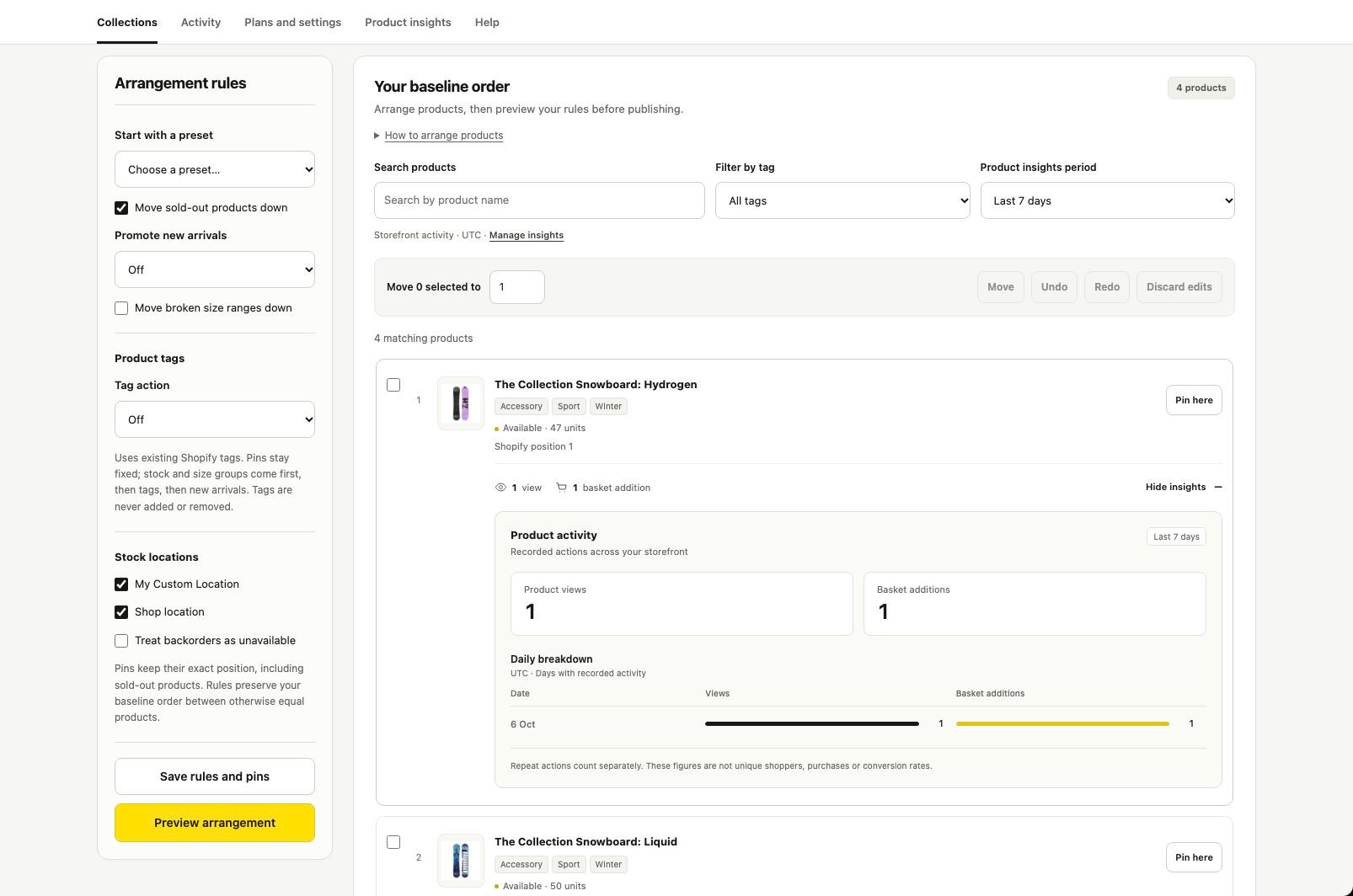Click the Discard edits button
The width and height of the screenshot is (1353, 896).
click(1179, 287)
